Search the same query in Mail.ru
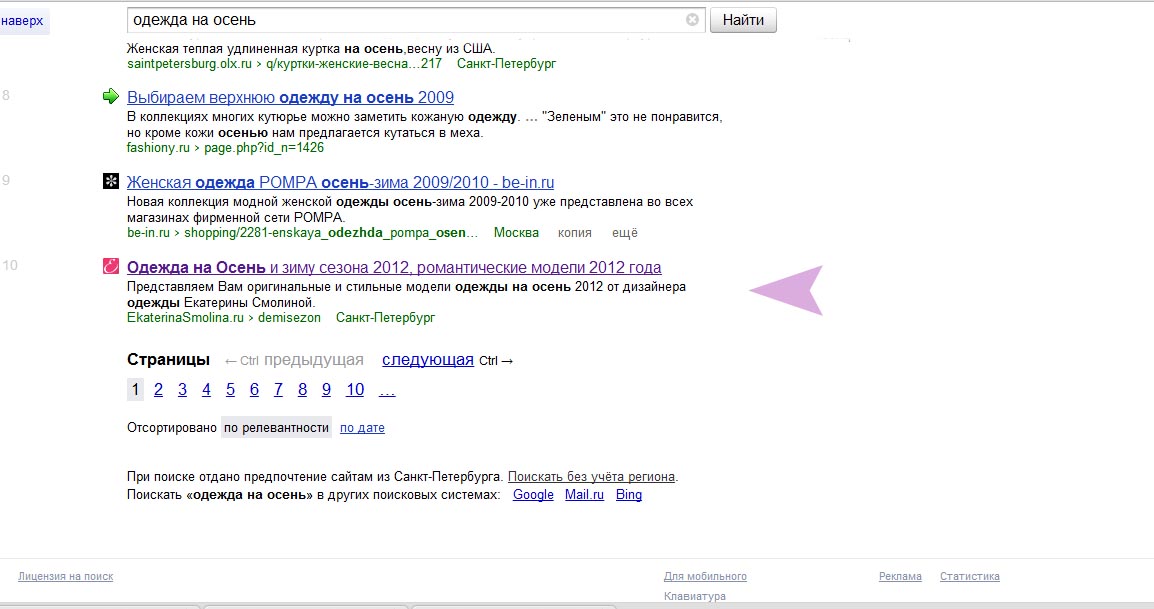The height and width of the screenshot is (609, 1154). click(584, 495)
